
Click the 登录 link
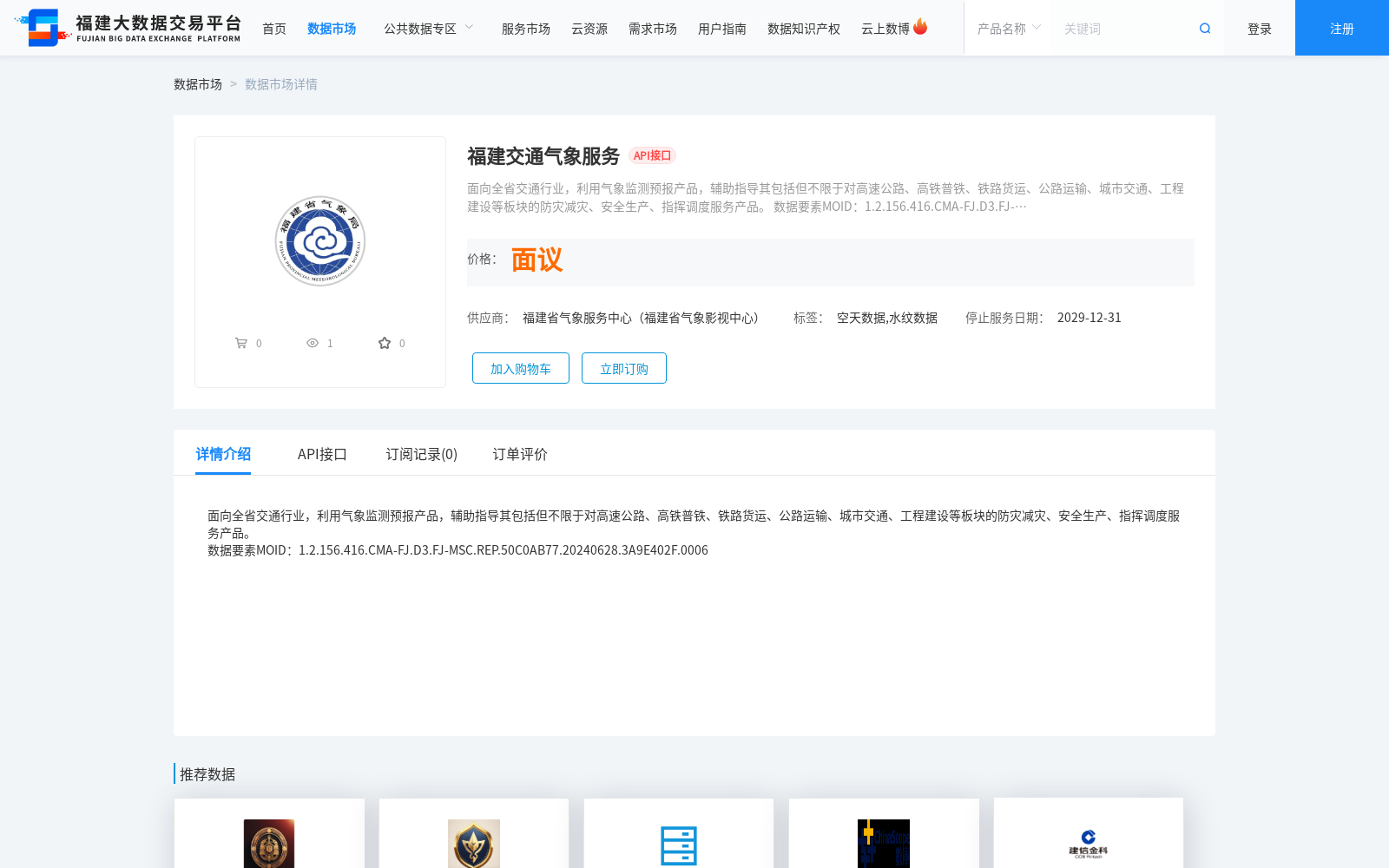click(1260, 29)
